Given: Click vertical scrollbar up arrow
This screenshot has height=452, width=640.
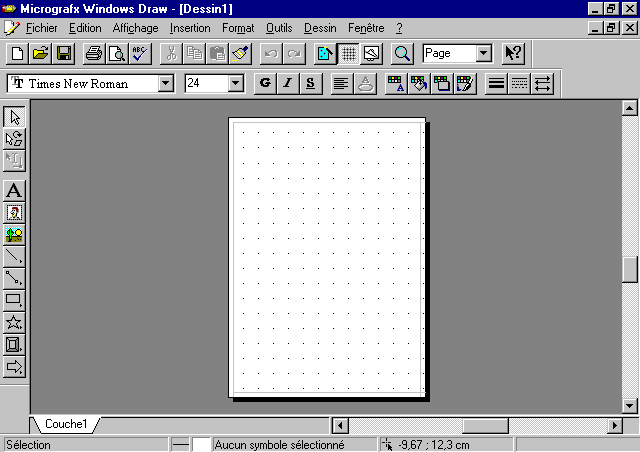Looking at the screenshot, I should point(629,108).
